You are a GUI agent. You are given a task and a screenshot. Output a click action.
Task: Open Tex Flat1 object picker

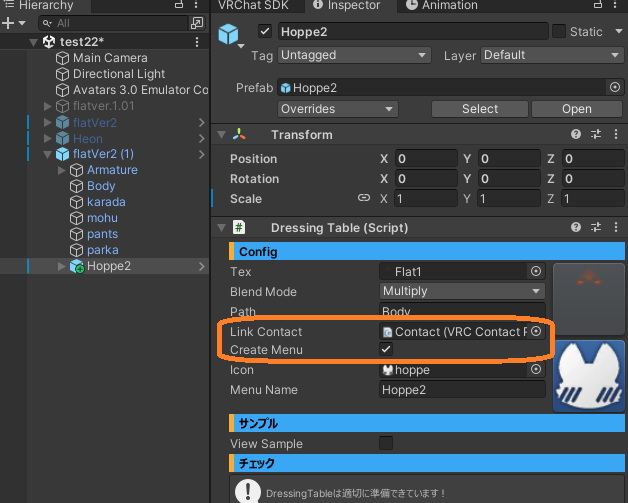[536, 271]
